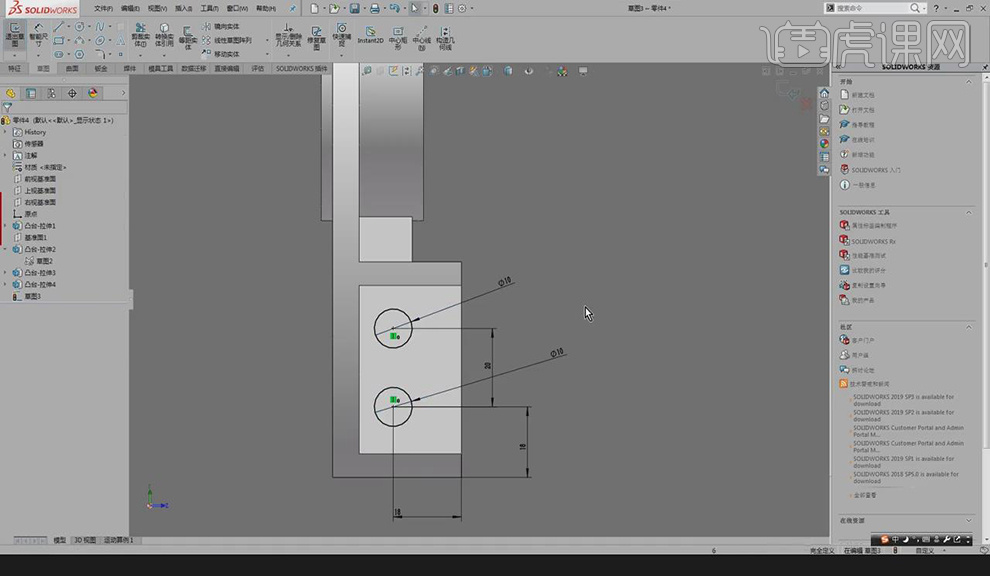Image resolution: width=990 pixels, height=576 pixels.
Task: Collapse the SOLIDWORKS 工具 section
Action: tap(968, 212)
